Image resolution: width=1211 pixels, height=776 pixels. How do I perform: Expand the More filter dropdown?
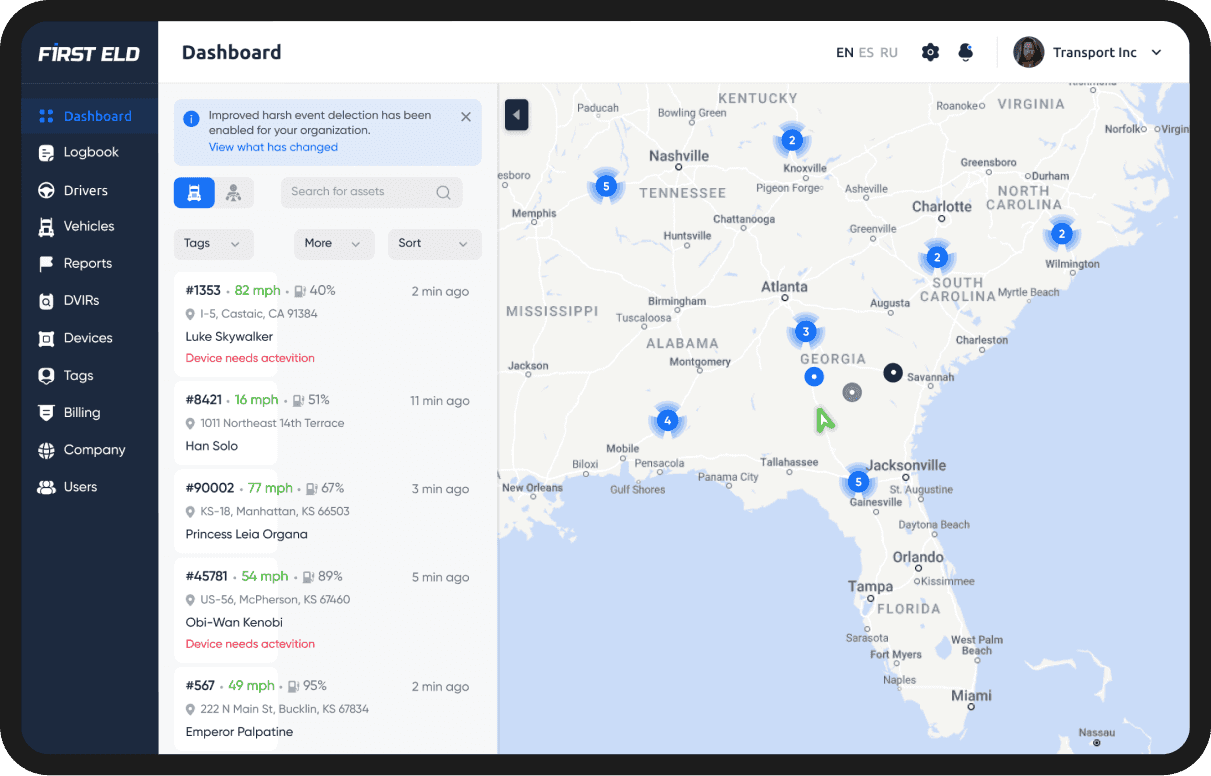333,244
